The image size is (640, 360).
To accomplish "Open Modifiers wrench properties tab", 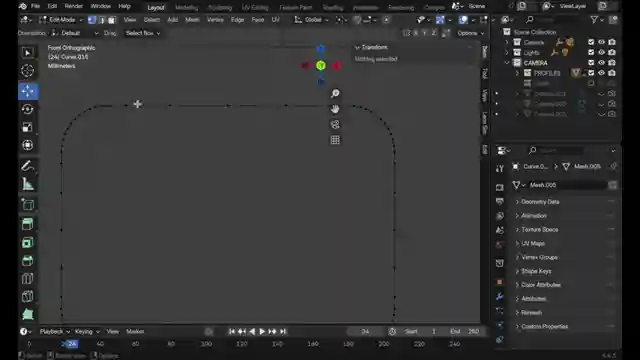I will click(x=500, y=297).
